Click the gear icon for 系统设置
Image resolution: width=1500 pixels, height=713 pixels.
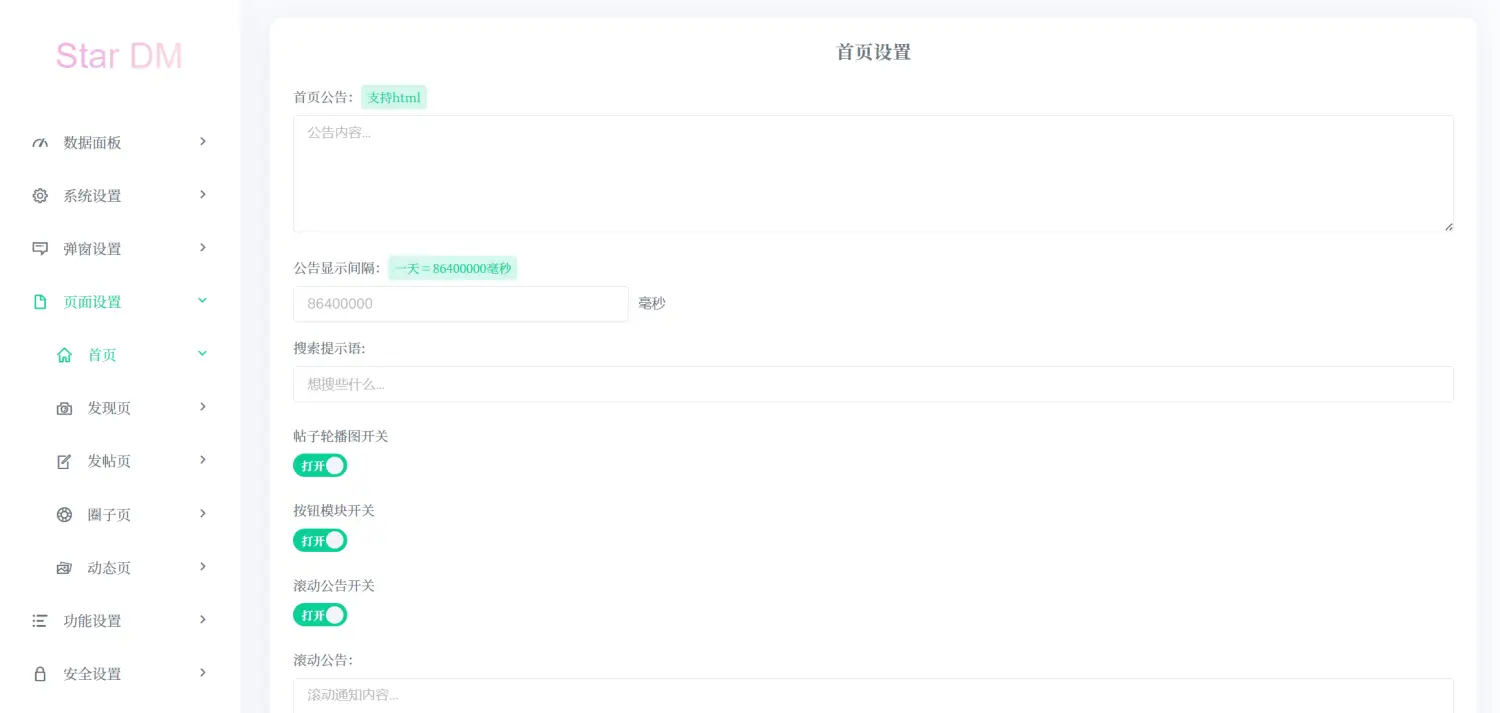40,196
